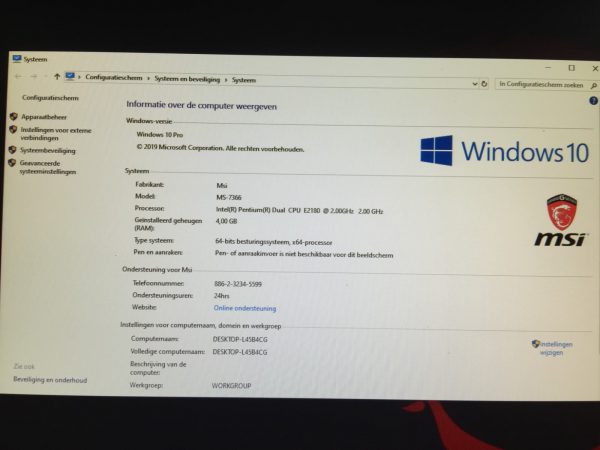The height and width of the screenshot is (450, 600).
Task: Minimize the Systeem window
Action: [x=548, y=67]
